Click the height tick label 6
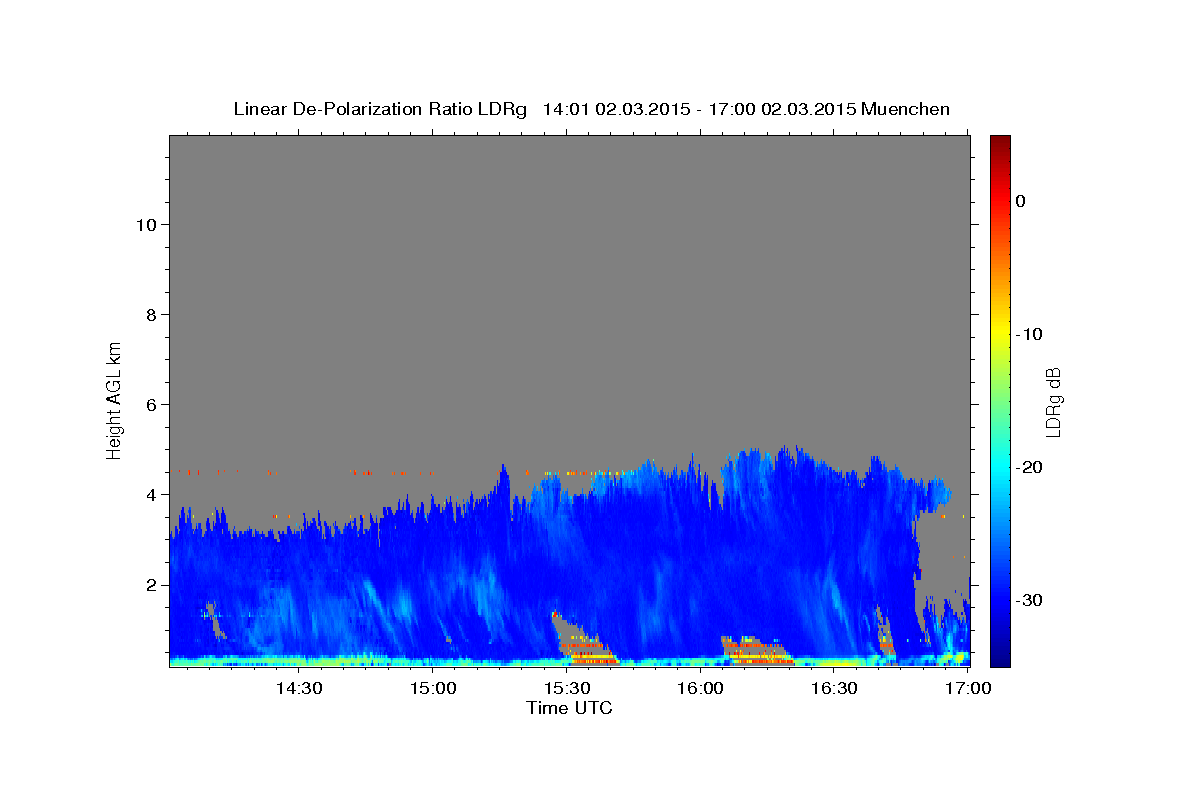 (149, 404)
